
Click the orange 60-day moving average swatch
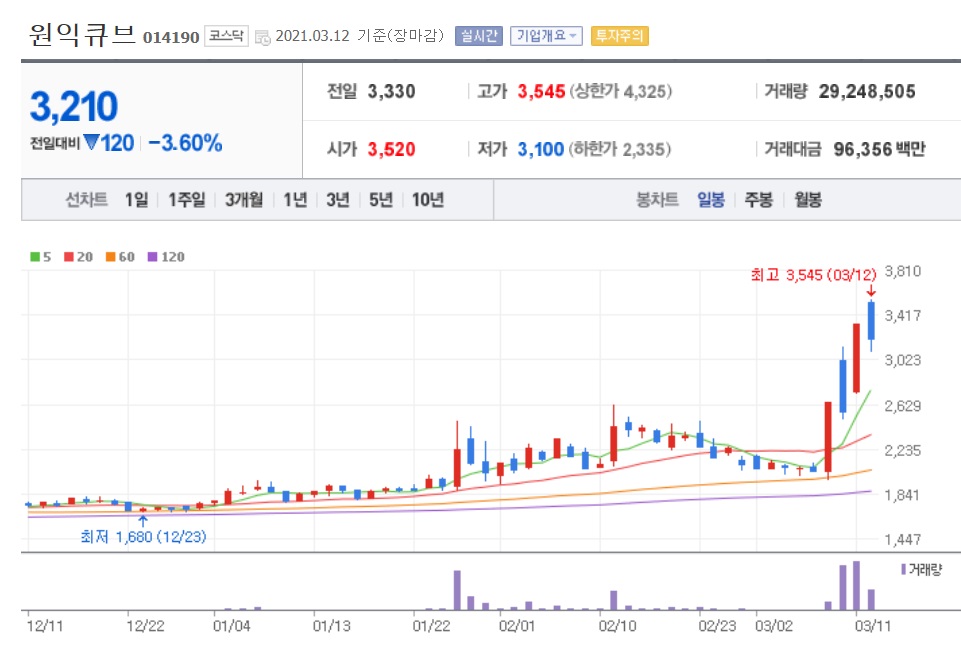coord(110,257)
